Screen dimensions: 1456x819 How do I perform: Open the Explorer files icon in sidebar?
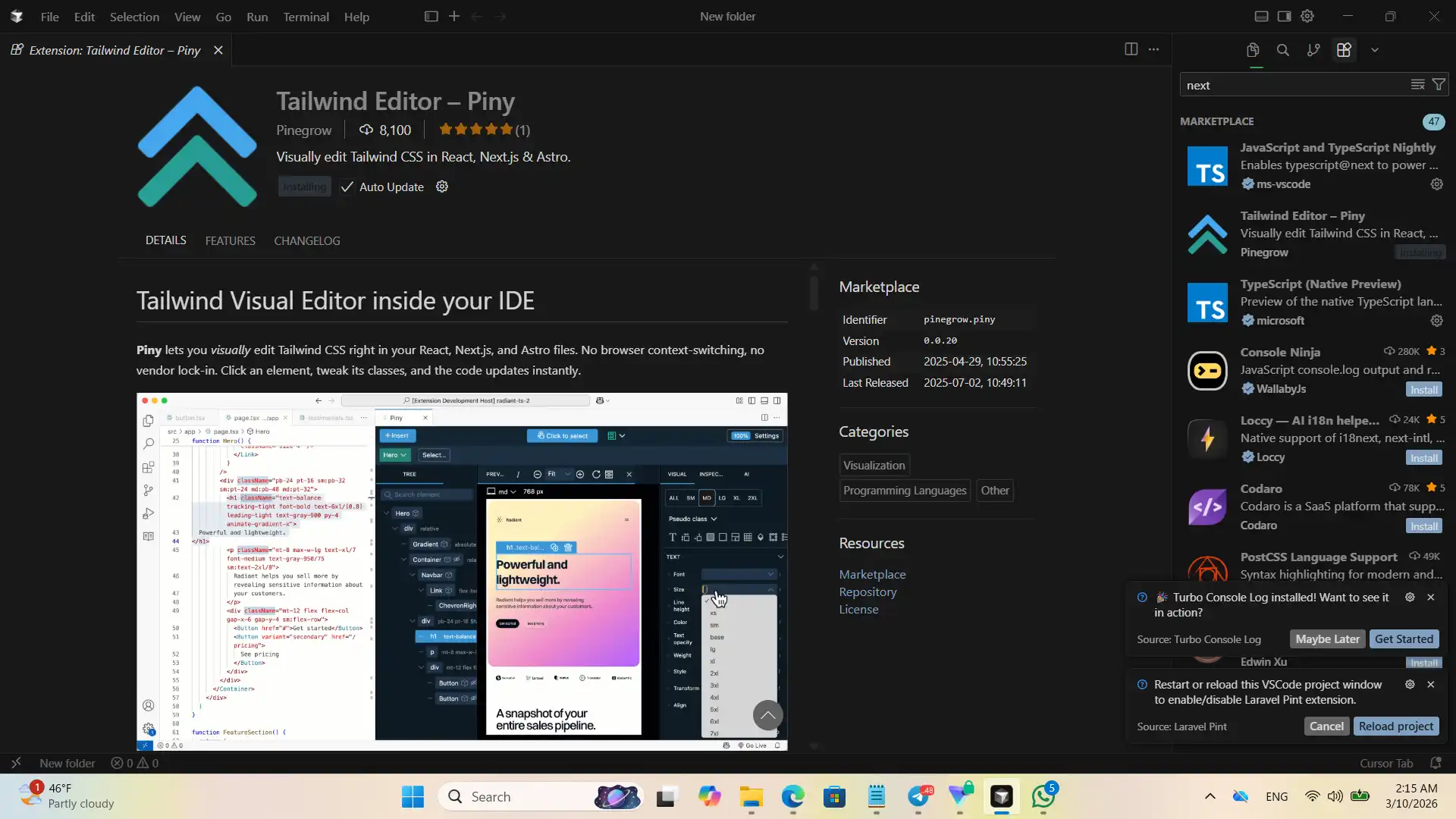[1253, 50]
